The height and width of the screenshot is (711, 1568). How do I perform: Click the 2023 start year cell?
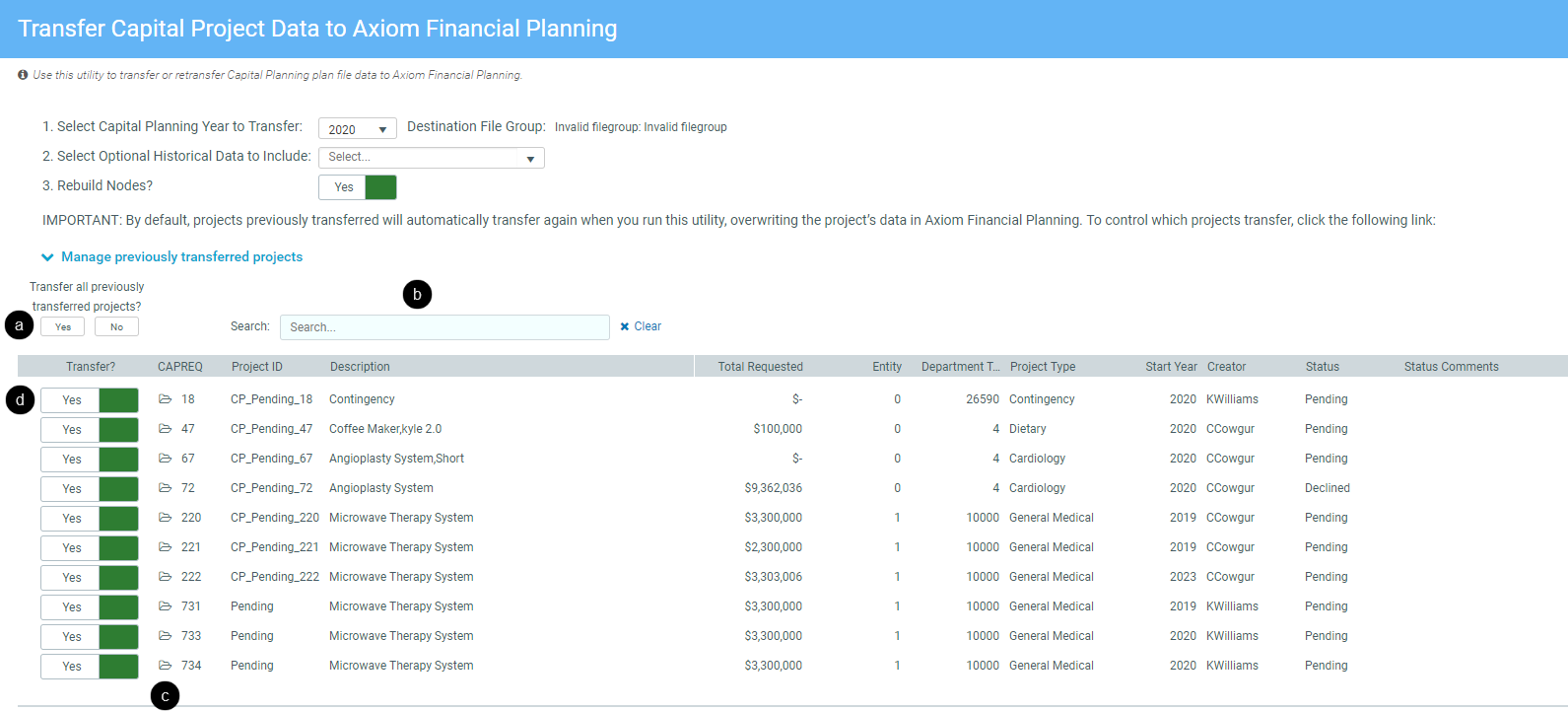[x=1183, y=577]
